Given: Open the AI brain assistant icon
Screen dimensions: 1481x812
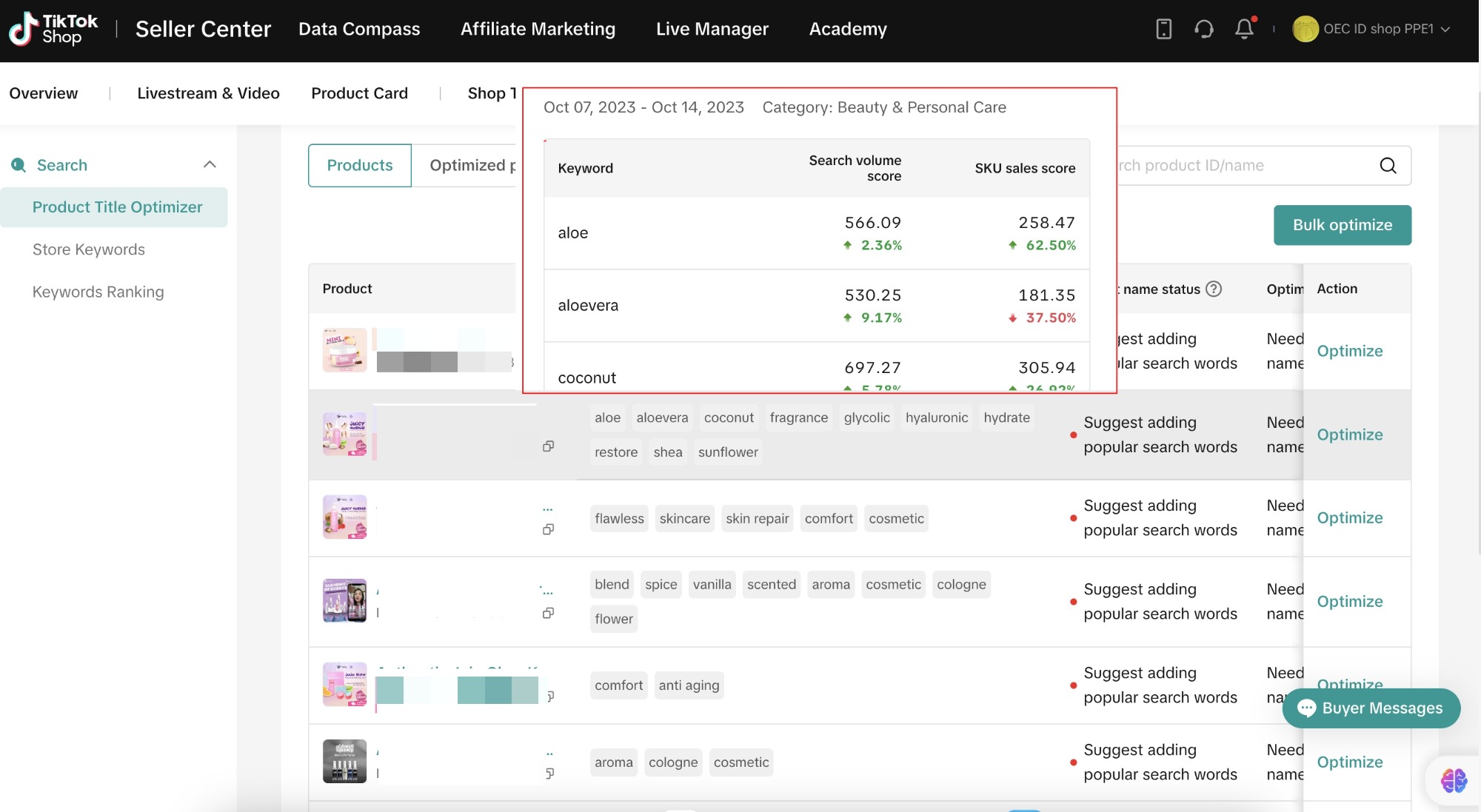Looking at the screenshot, I should 1454,779.
